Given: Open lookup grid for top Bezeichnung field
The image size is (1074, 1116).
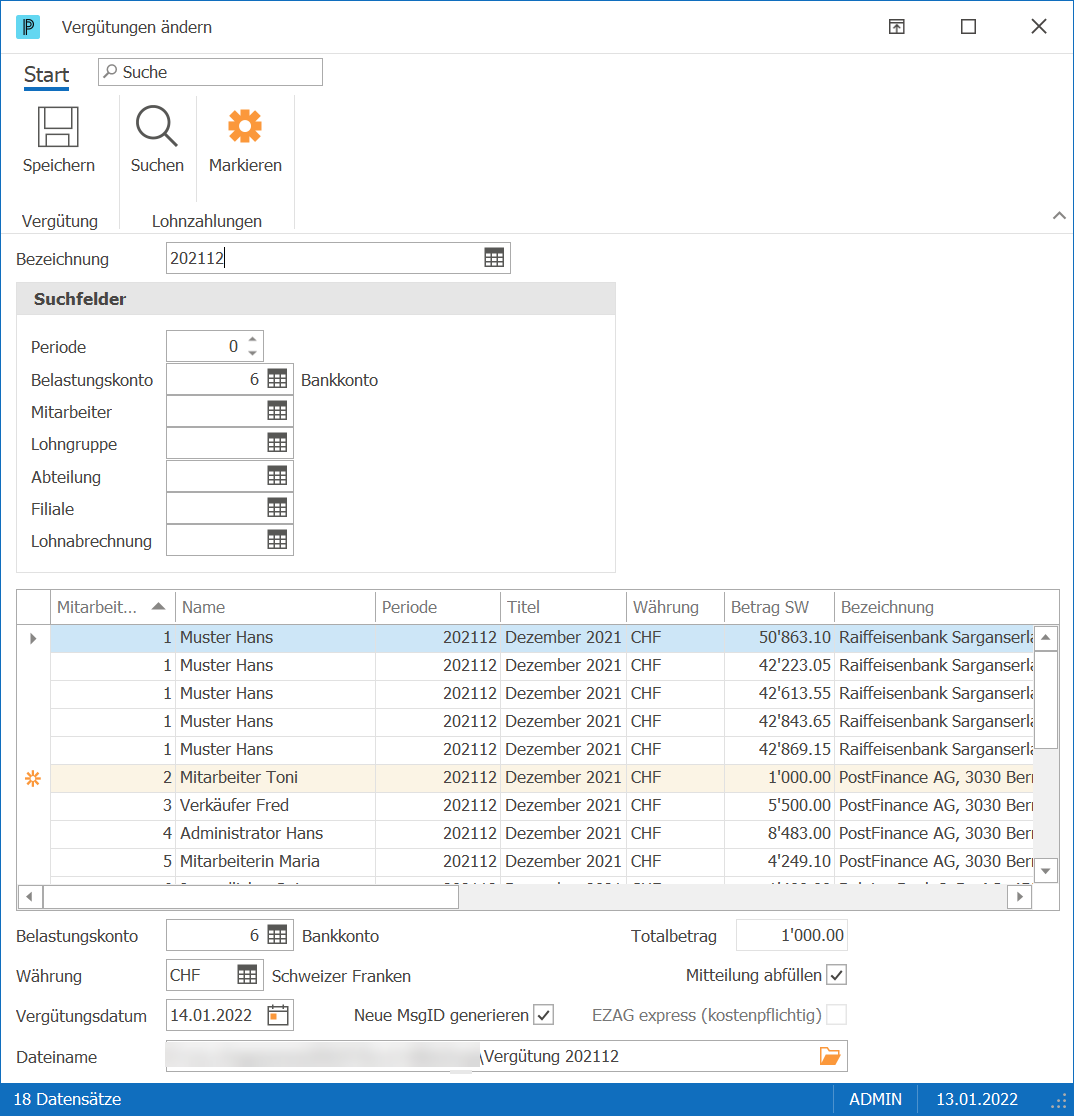Looking at the screenshot, I should pos(494,258).
